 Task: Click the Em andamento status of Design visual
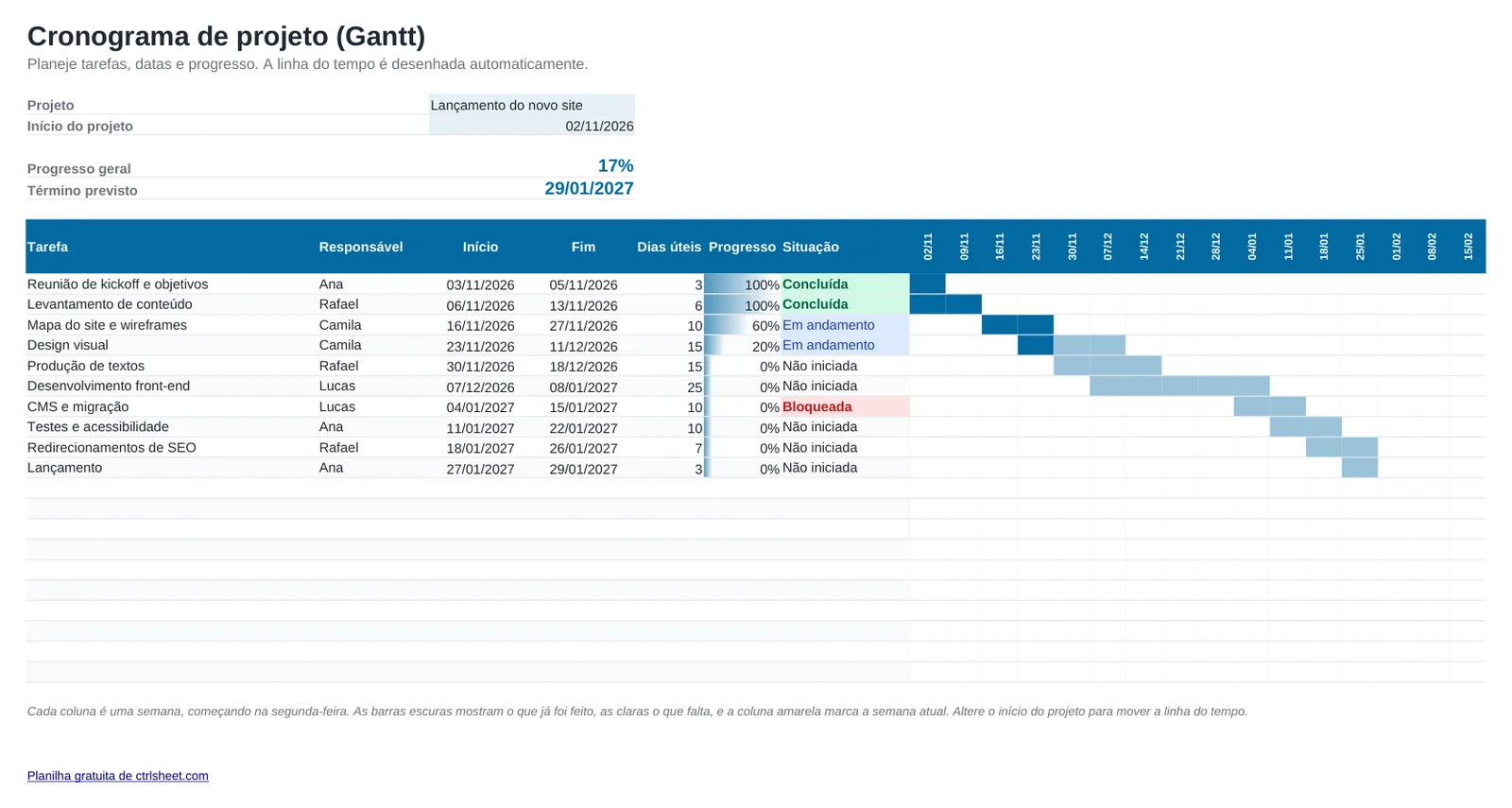(845, 345)
